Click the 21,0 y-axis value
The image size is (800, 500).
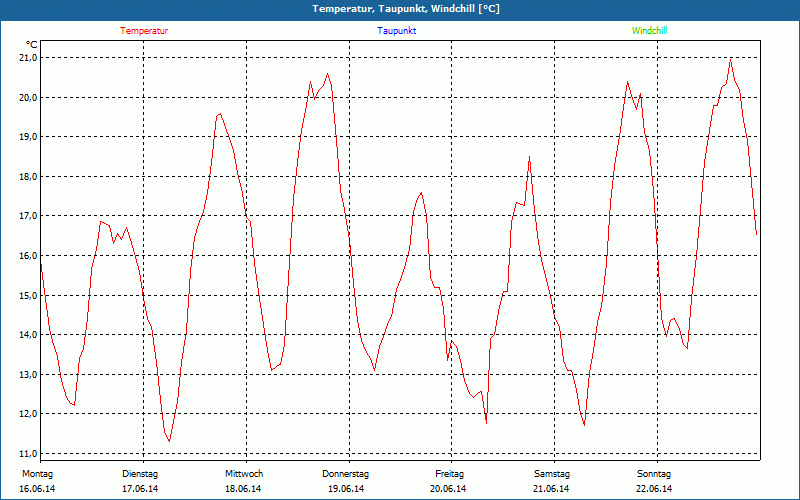click(29, 58)
